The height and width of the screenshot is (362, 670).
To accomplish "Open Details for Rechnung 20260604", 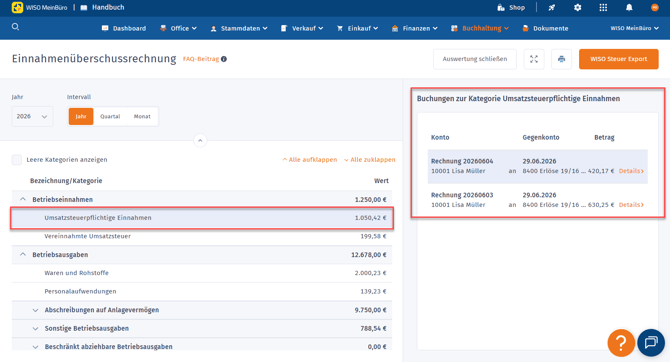I will point(631,171).
